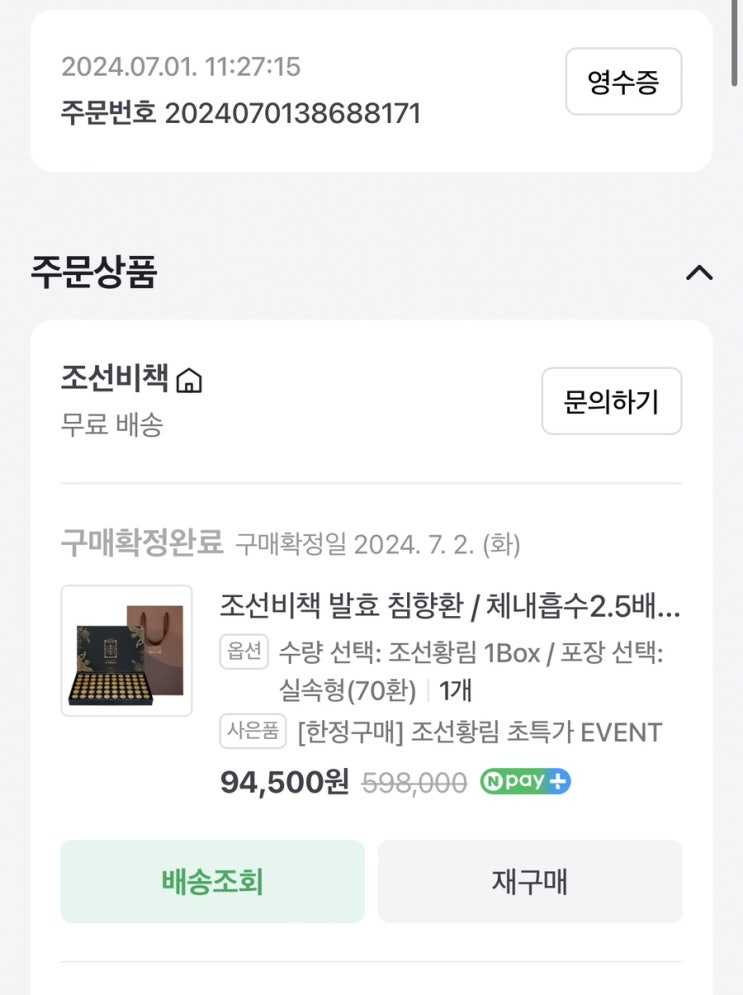Screen dimensions: 743x995
Task: Click the 주문상품 section heading
Action: pyautogui.click(x=94, y=272)
